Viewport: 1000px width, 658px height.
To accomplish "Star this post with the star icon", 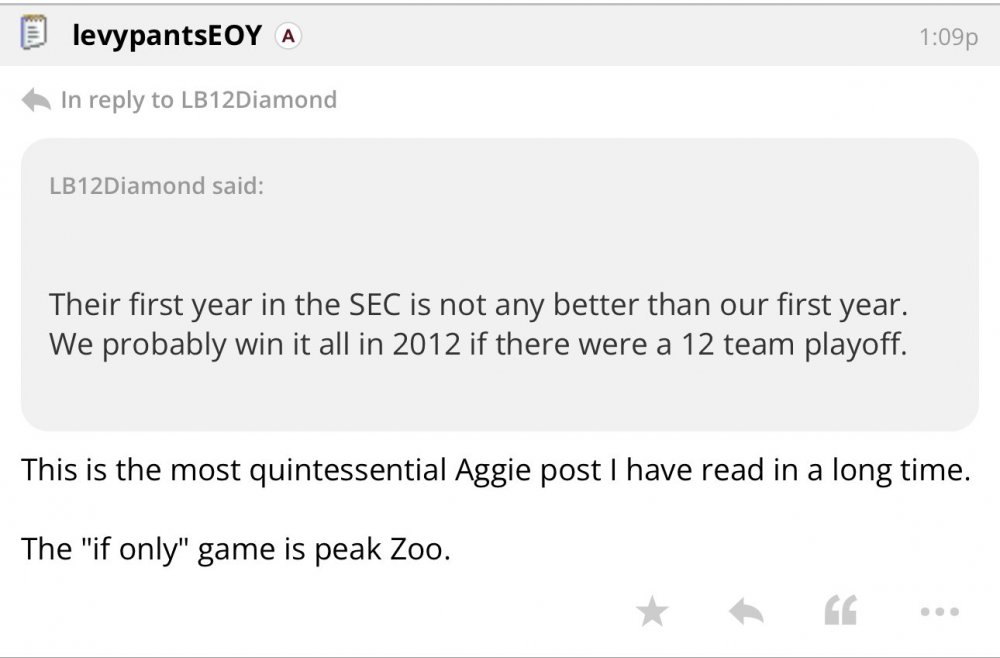I will [x=652, y=611].
